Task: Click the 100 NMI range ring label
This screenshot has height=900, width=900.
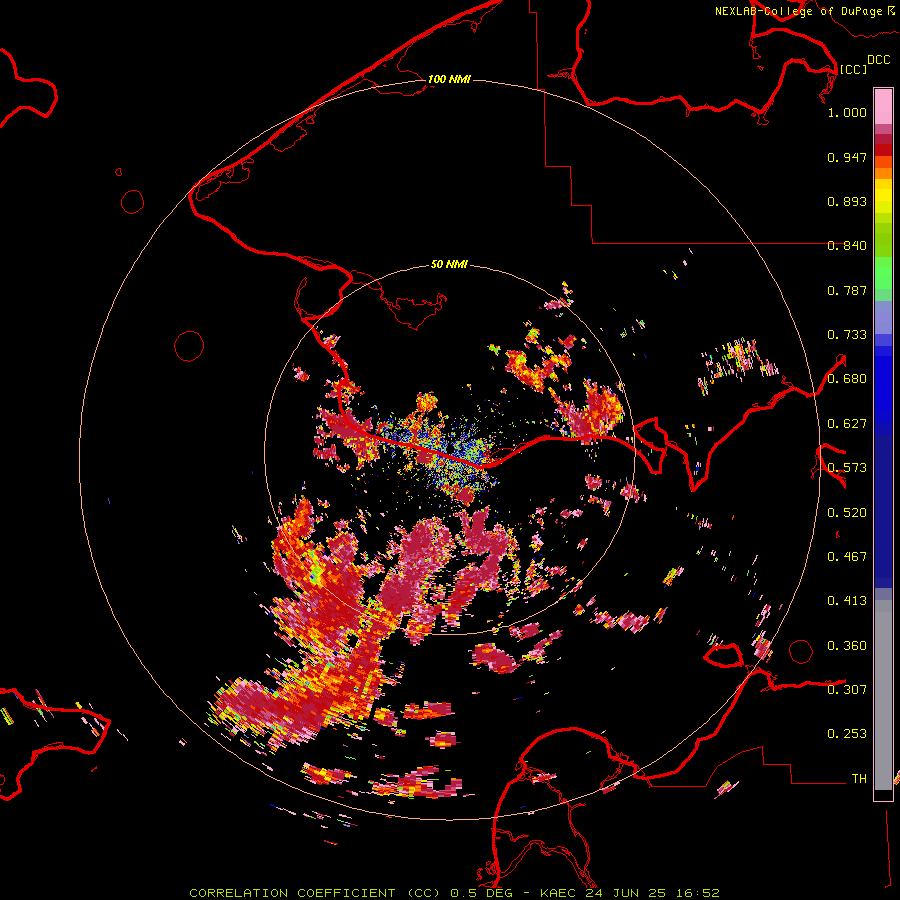Action: (x=449, y=79)
